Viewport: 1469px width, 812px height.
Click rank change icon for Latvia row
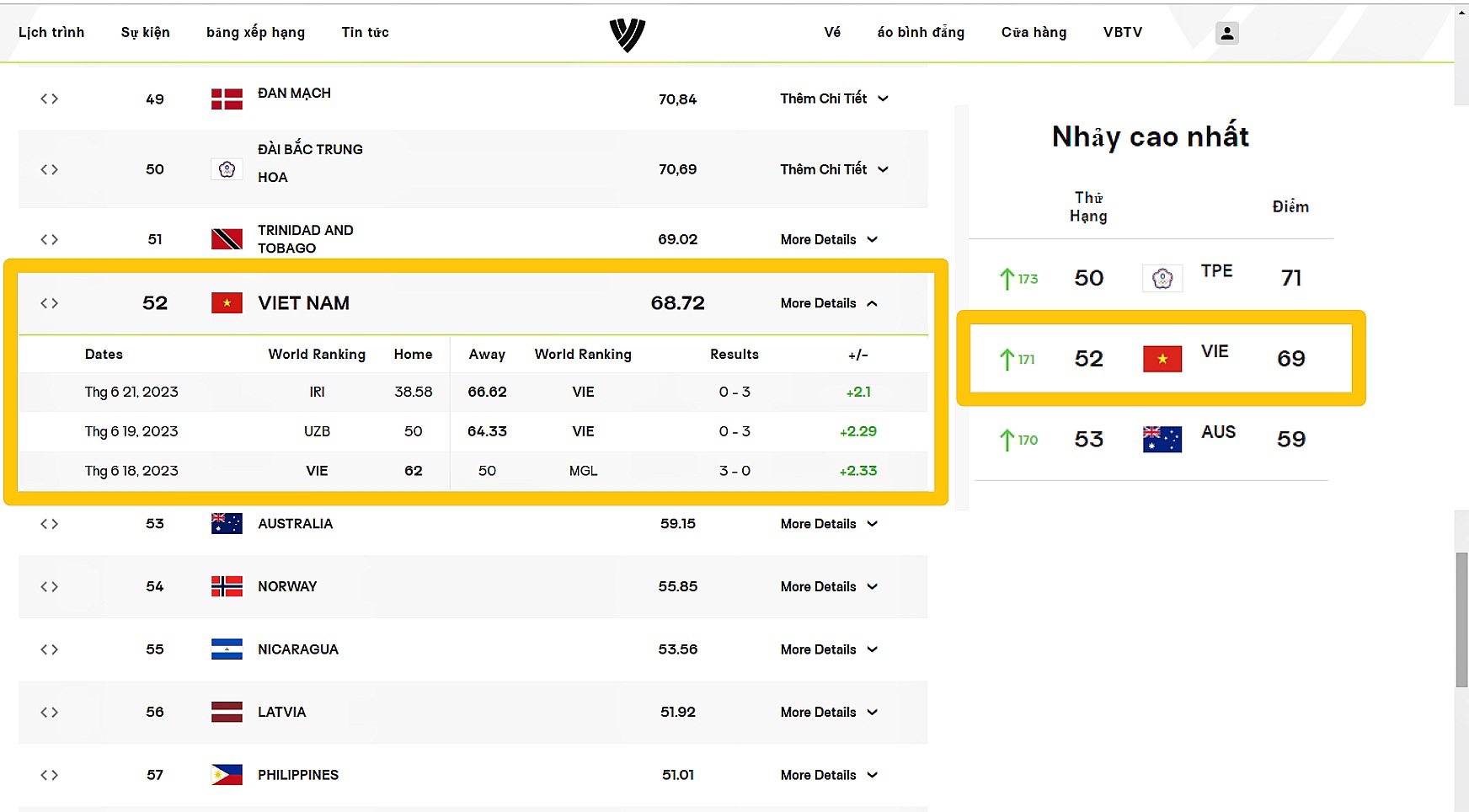[50, 713]
